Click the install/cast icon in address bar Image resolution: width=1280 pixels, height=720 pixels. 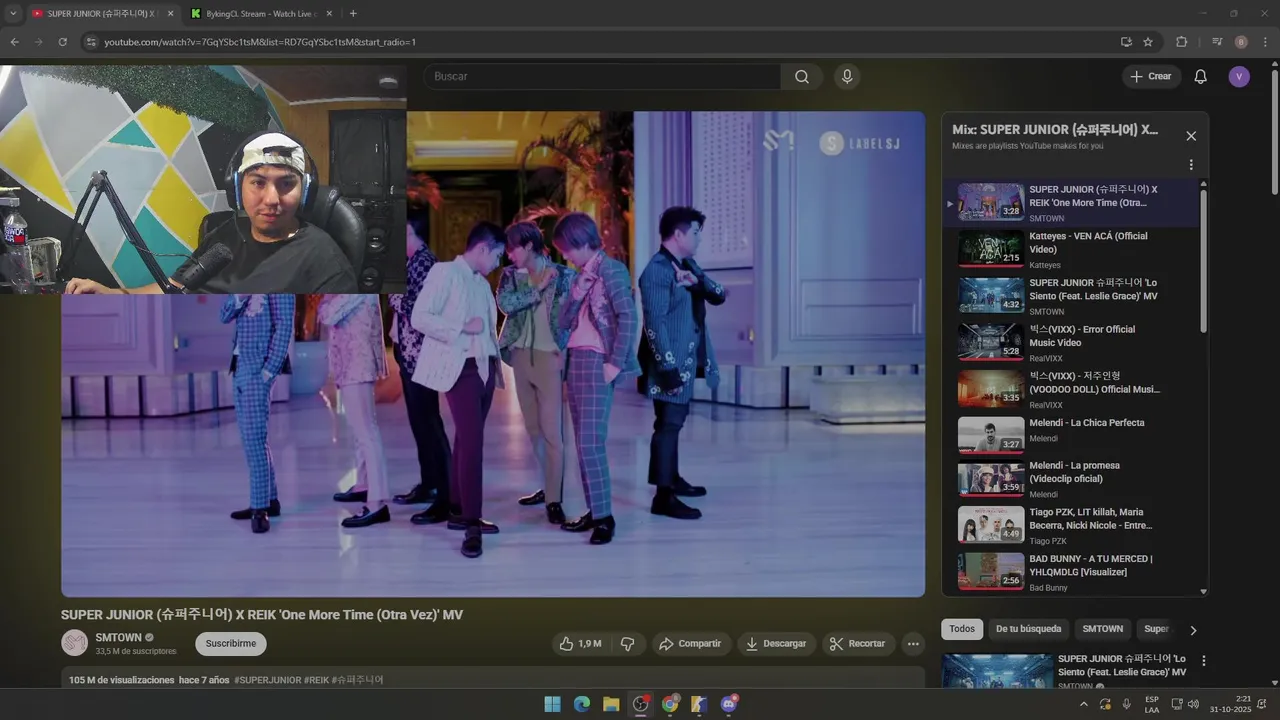coord(1126,42)
